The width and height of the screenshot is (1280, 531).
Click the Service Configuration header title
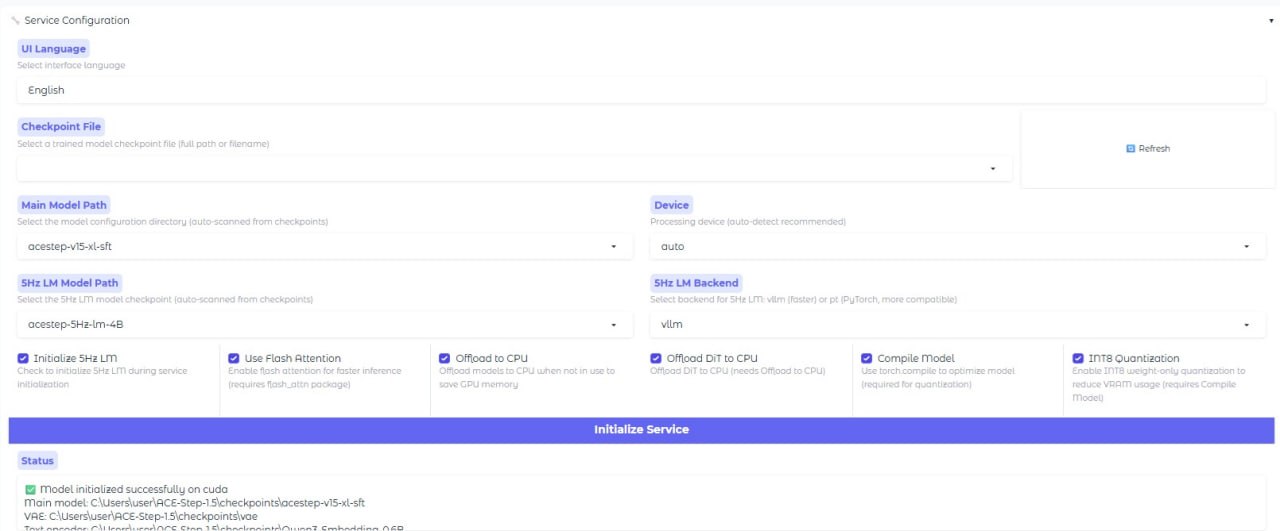(77, 20)
